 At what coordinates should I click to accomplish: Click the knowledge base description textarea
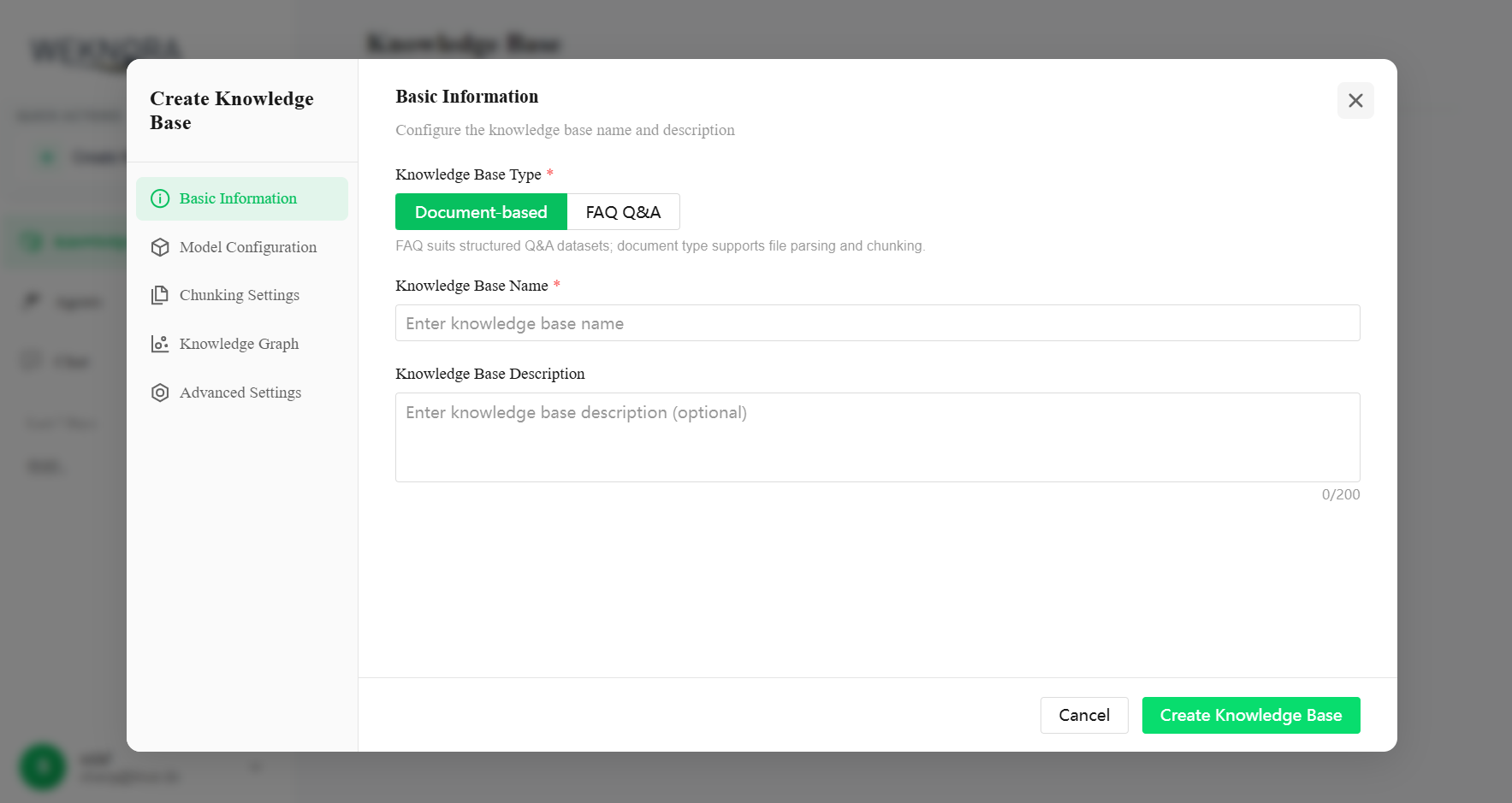pyautogui.click(x=877, y=437)
